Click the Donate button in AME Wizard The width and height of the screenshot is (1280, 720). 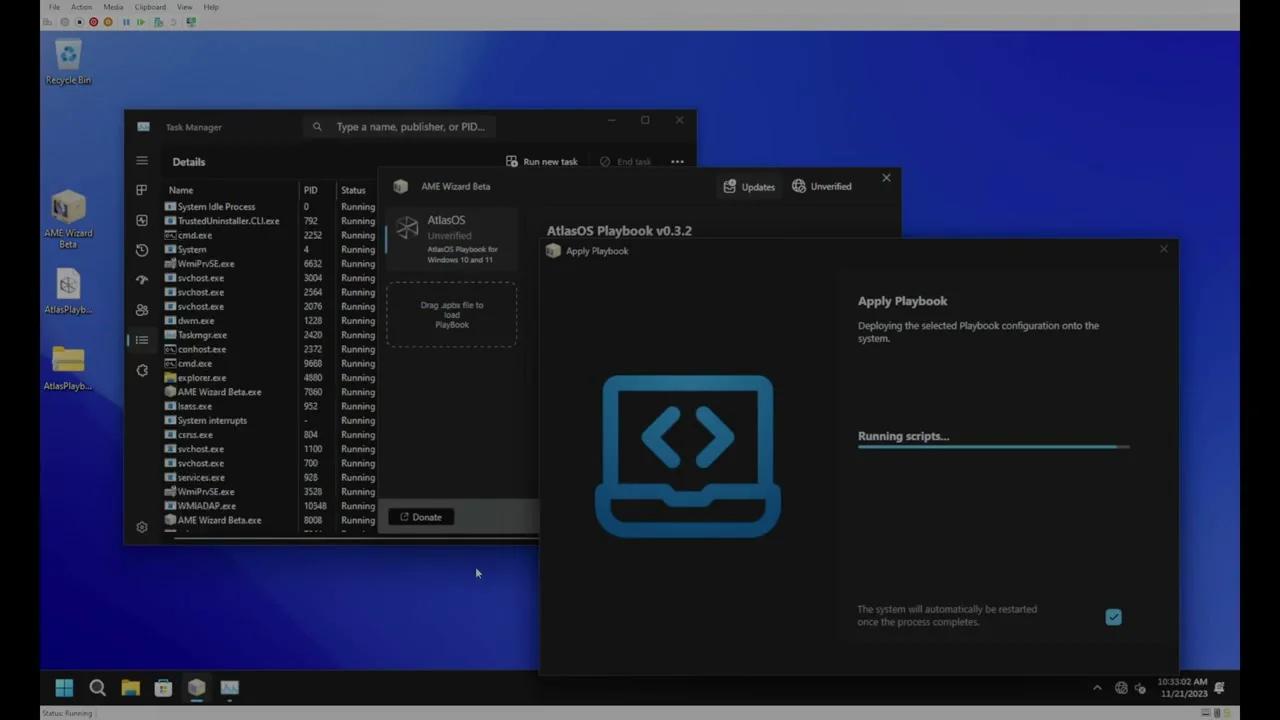421,517
